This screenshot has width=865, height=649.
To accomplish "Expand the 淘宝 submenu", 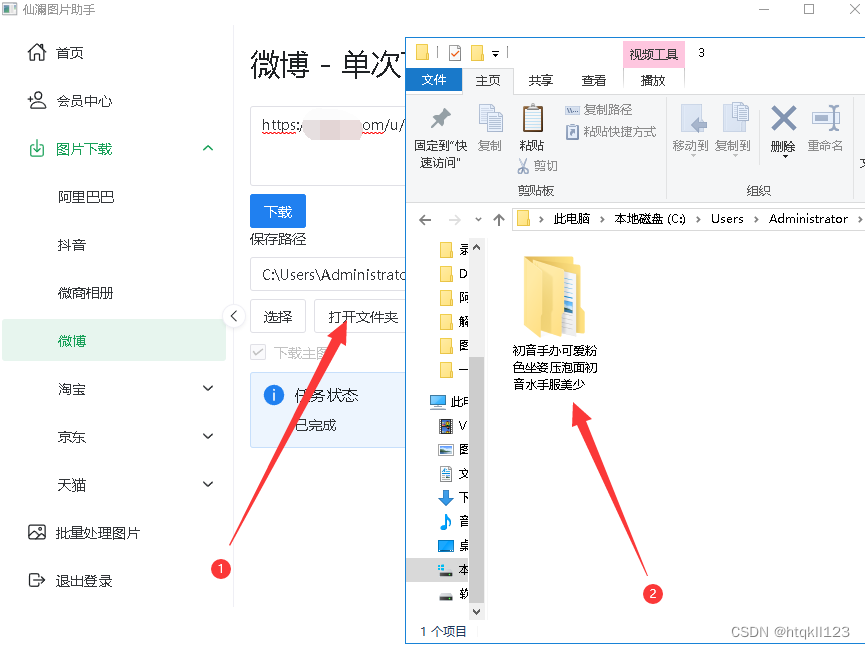I will [x=208, y=389].
